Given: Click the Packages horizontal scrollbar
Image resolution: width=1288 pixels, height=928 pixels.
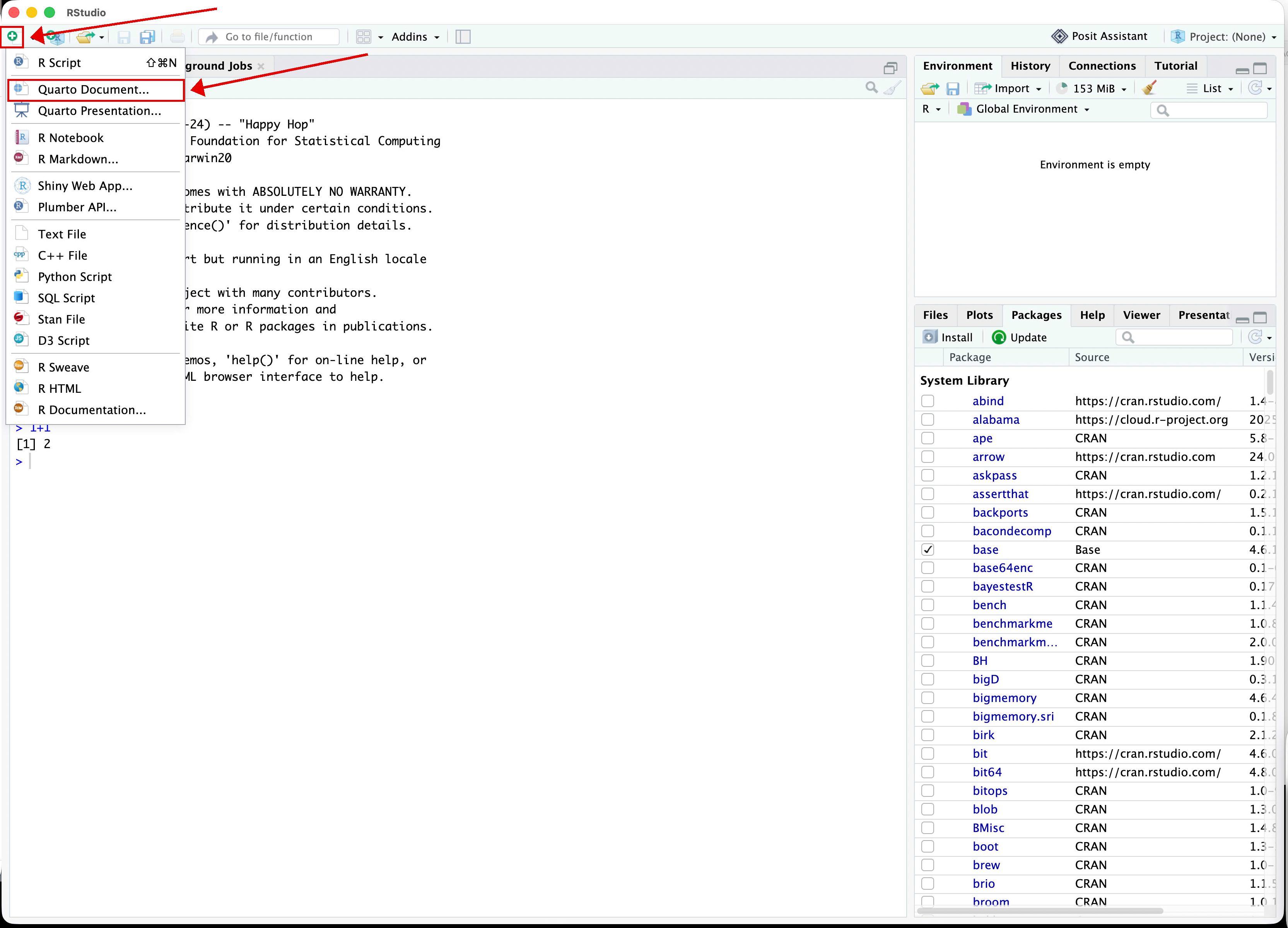Looking at the screenshot, I should click(x=1040, y=910).
